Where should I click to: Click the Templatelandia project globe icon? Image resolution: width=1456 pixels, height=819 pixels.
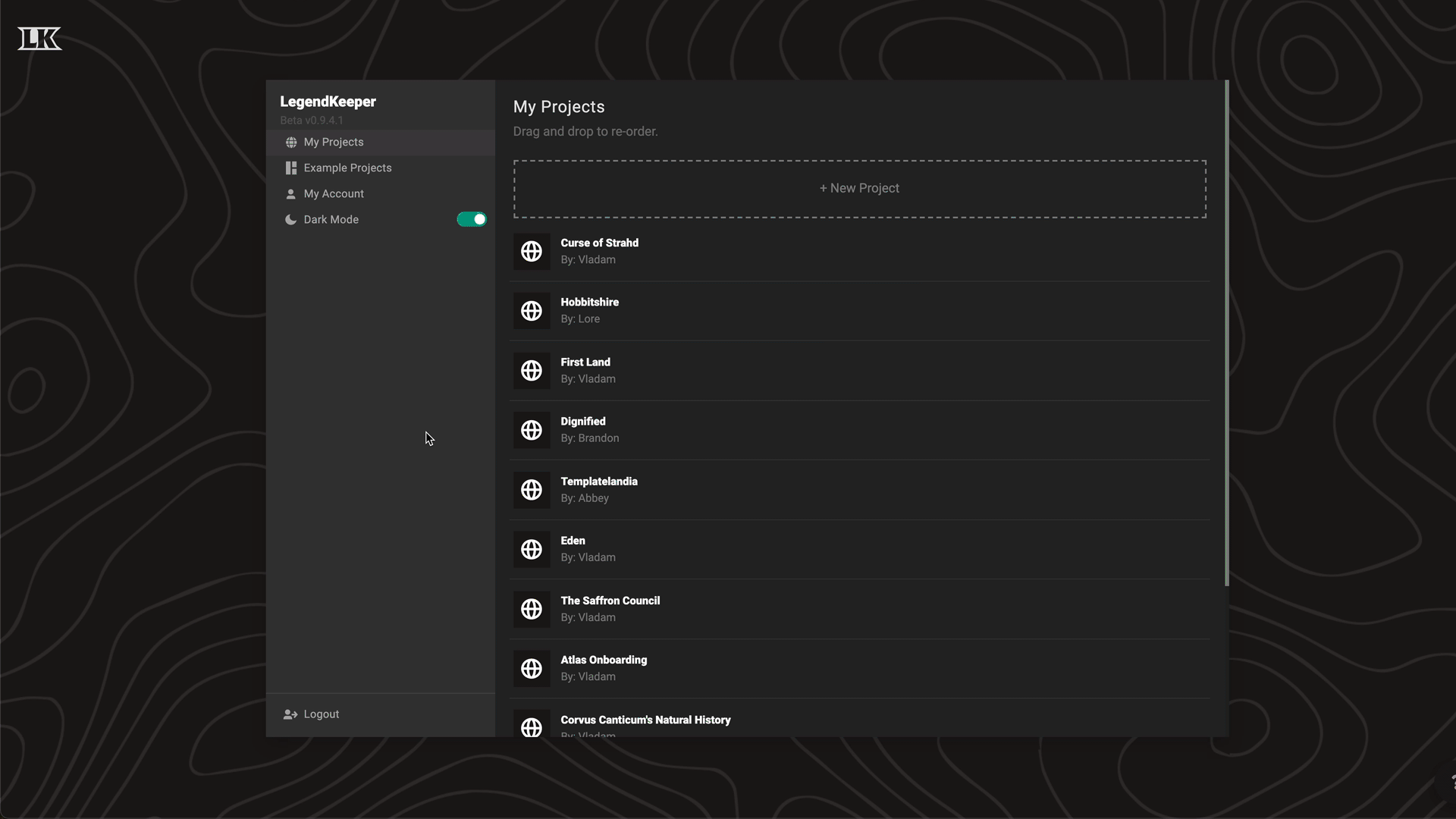(x=532, y=490)
